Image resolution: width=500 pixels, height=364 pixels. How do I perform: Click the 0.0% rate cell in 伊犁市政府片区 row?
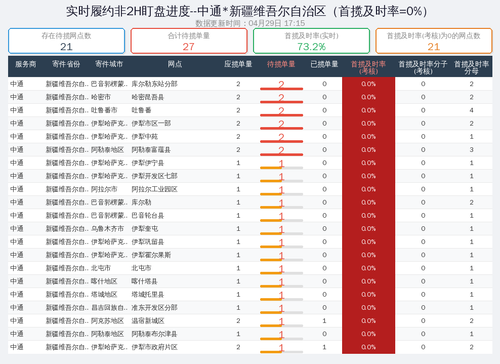368,347
